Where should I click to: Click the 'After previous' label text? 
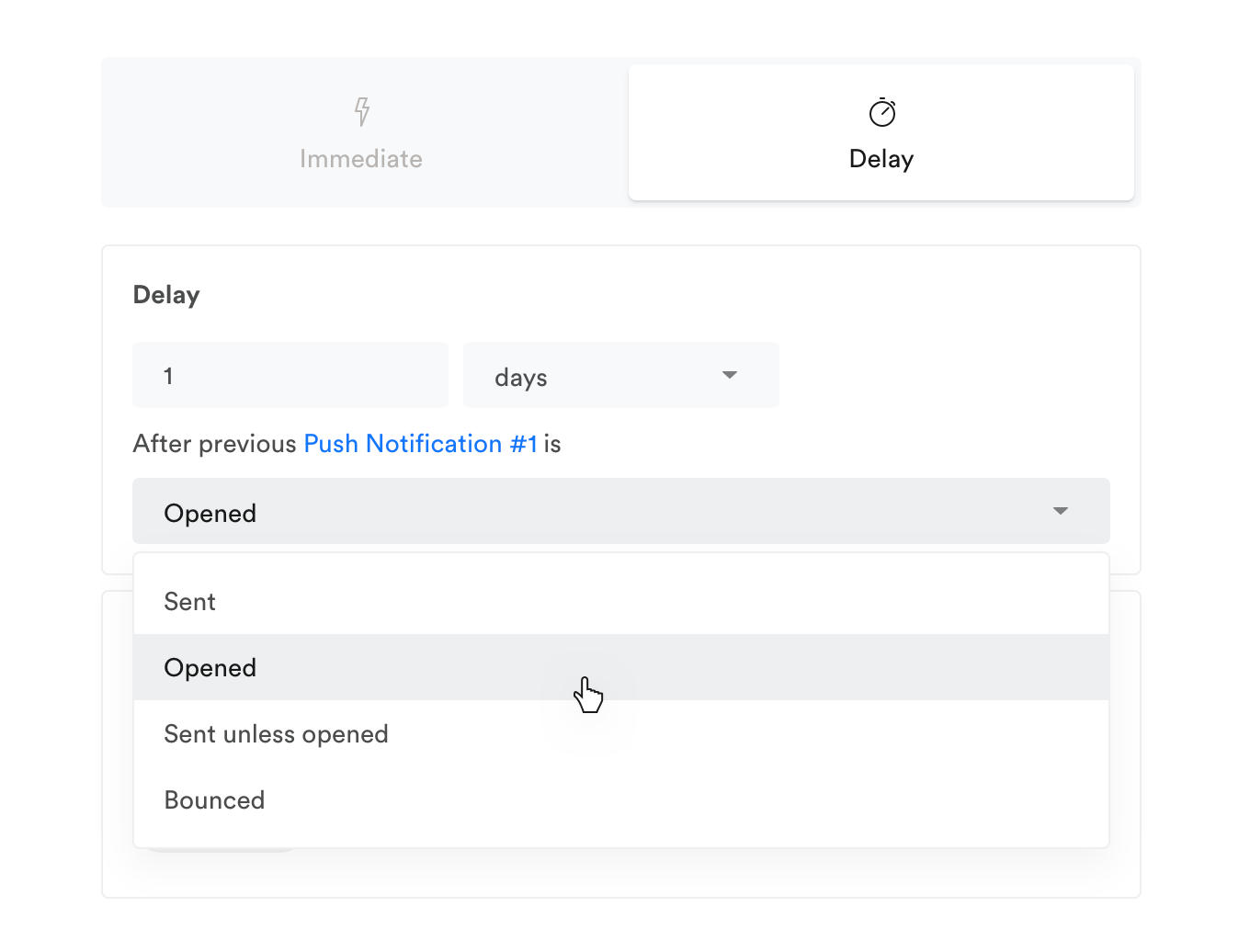coord(214,444)
